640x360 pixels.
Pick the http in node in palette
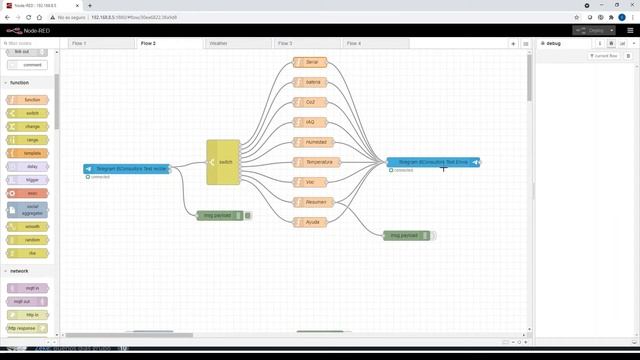27,315
